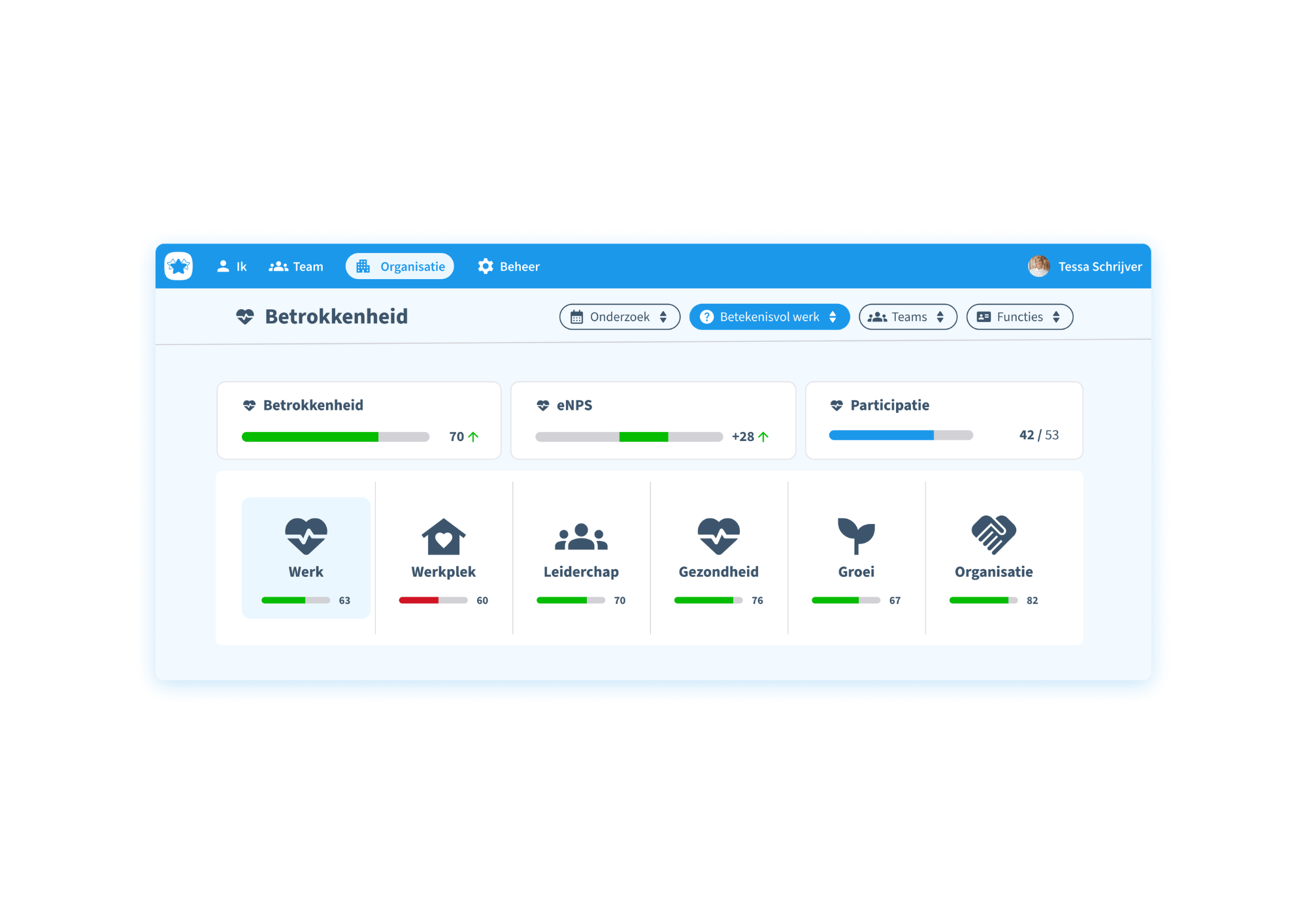Click the Leiderchap group icon

tap(581, 537)
